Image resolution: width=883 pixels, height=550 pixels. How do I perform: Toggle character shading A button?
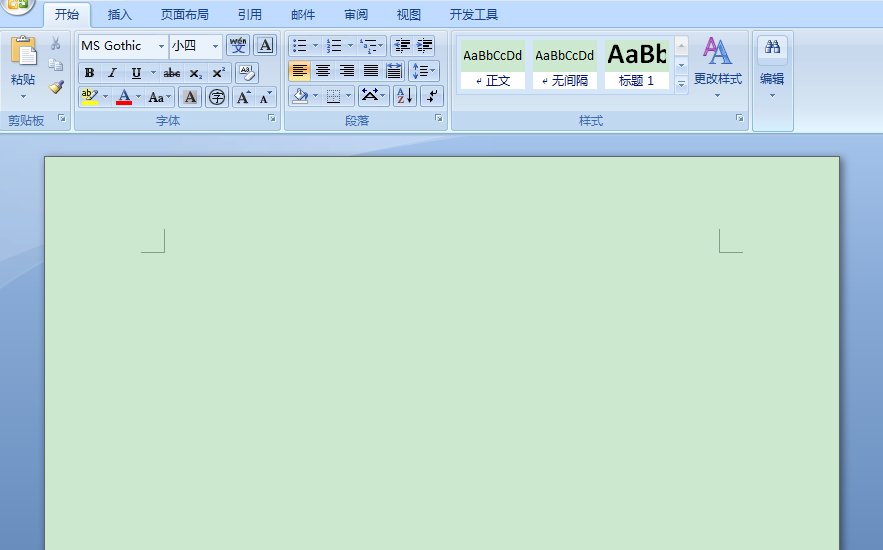point(190,97)
